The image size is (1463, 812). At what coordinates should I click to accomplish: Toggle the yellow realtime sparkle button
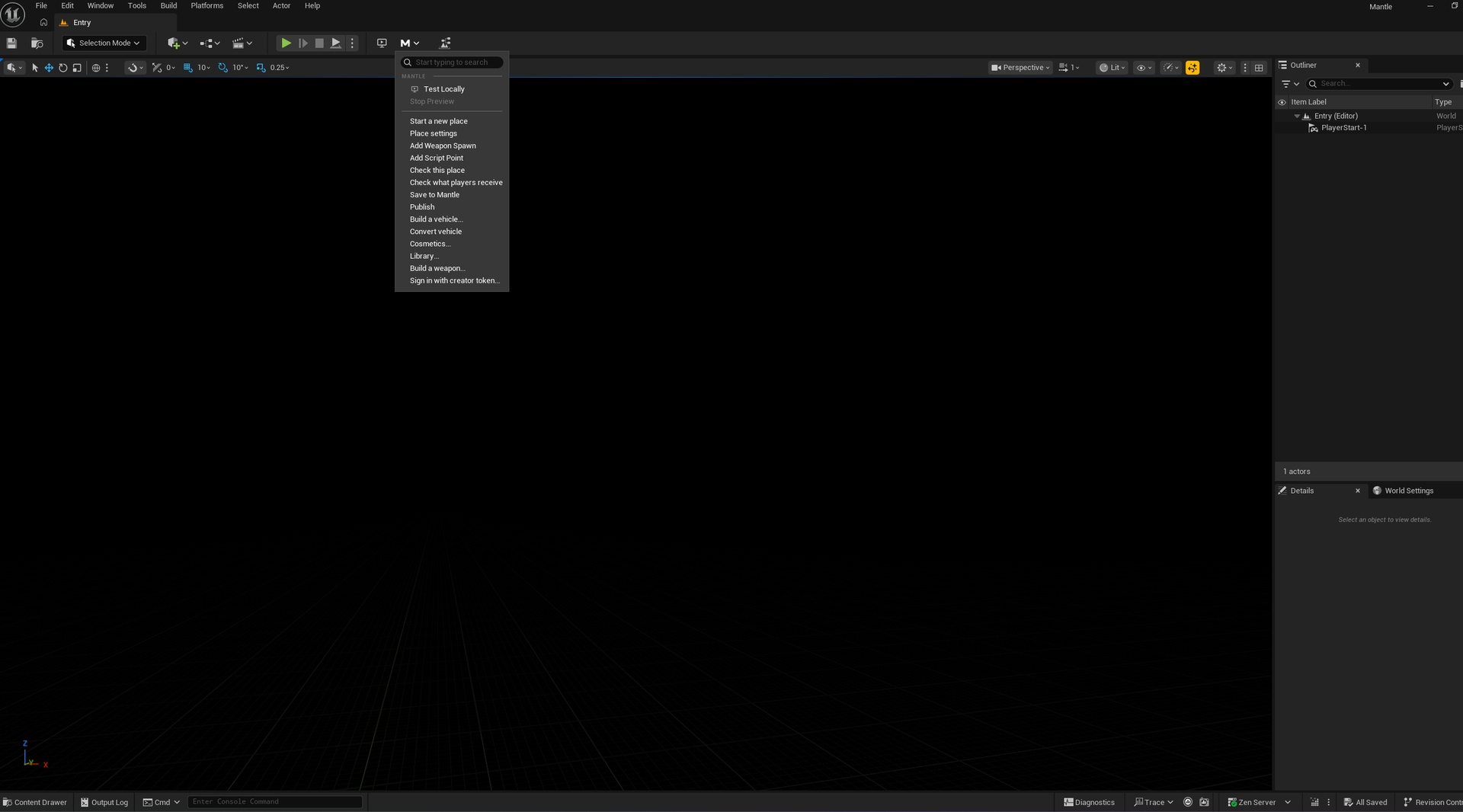coord(1192,68)
